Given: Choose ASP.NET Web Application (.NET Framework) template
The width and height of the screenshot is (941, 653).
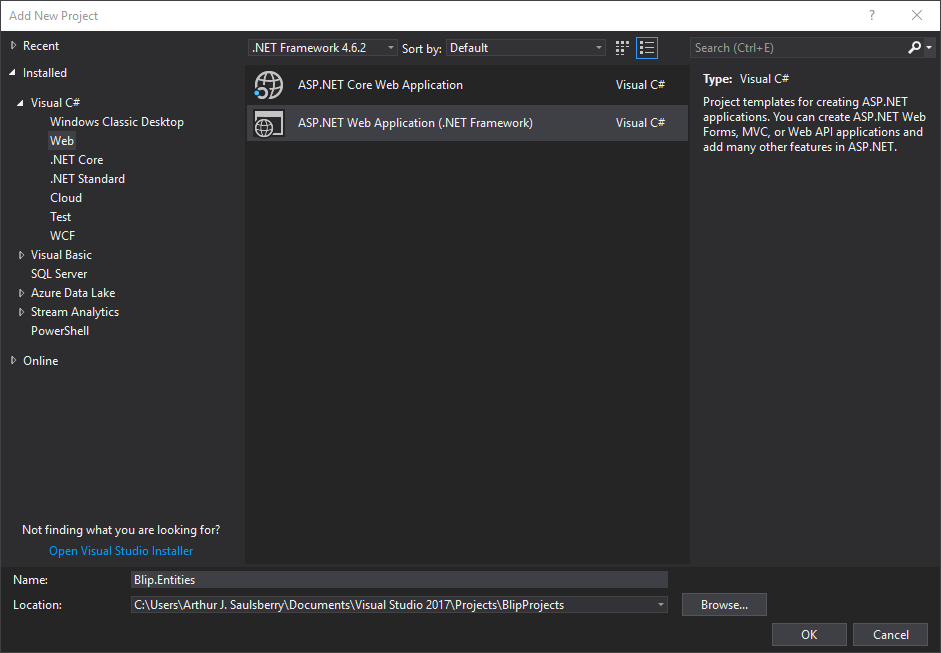Looking at the screenshot, I should pyautogui.click(x=467, y=123).
